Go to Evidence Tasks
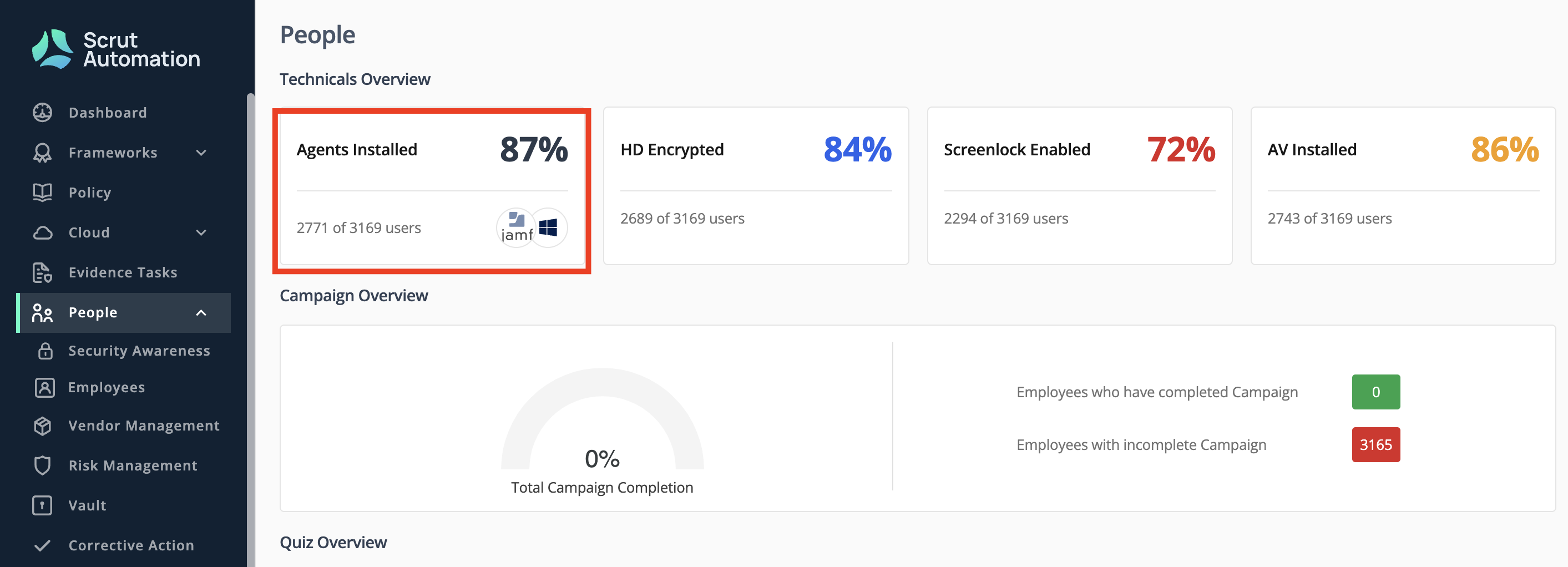 pos(124,272)
